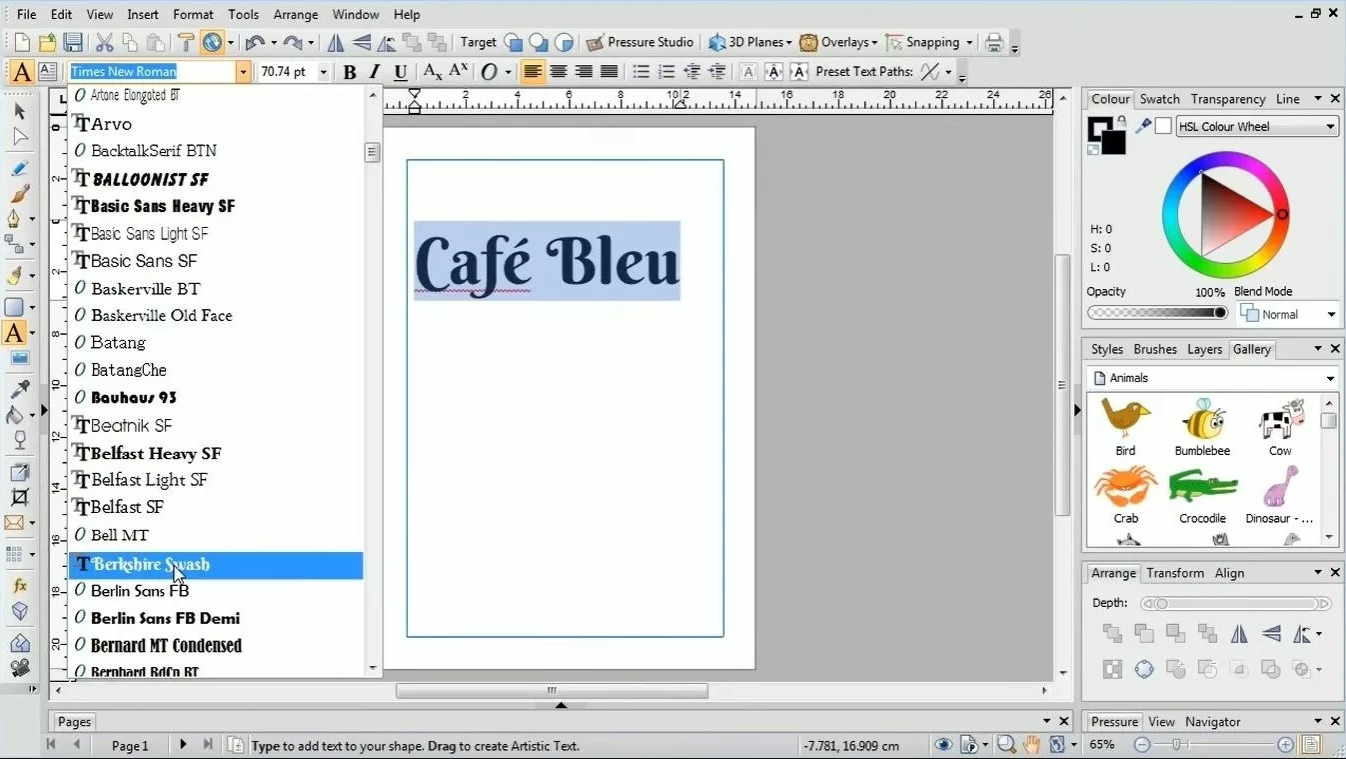Open the Insert menu
This screenshot has width=1346, height=759.
143,14
